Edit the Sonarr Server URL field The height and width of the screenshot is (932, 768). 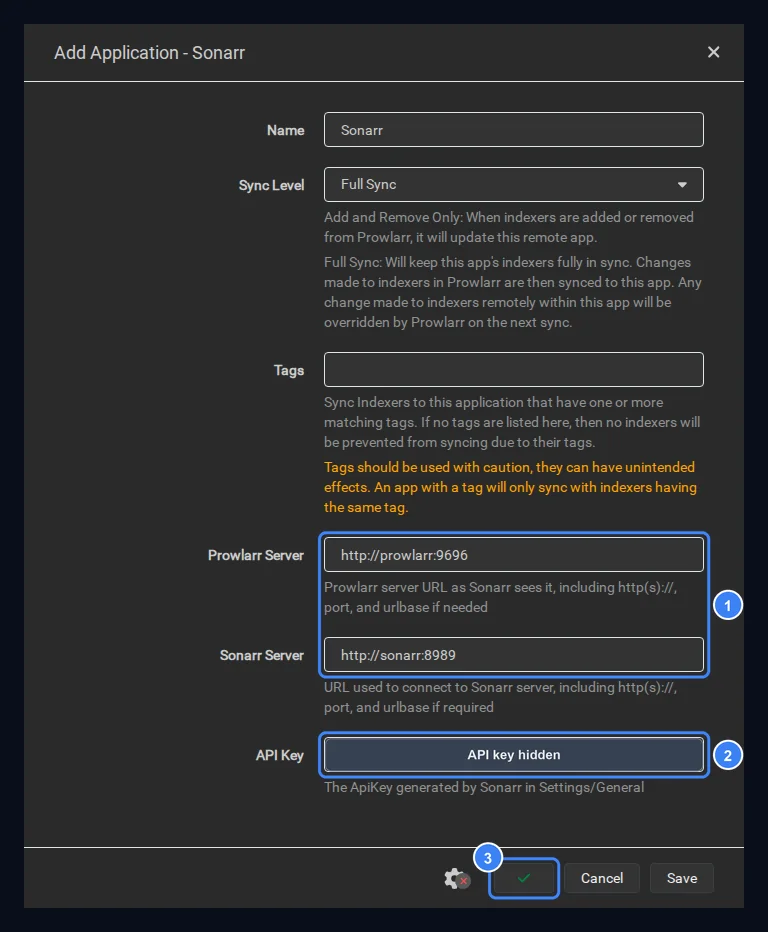pyautogui.click(x=514, y=654)
